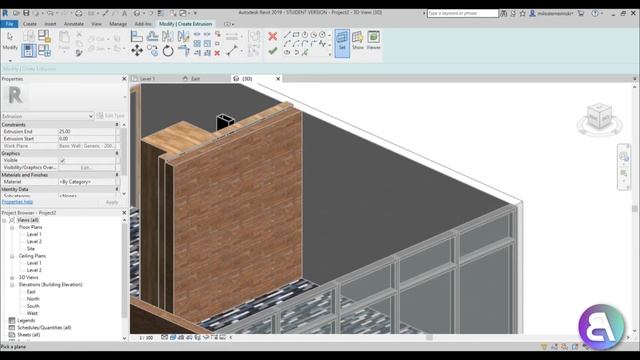
Task: Collapse Views (all) in Project Browser
Action: (x=4, y=220)
